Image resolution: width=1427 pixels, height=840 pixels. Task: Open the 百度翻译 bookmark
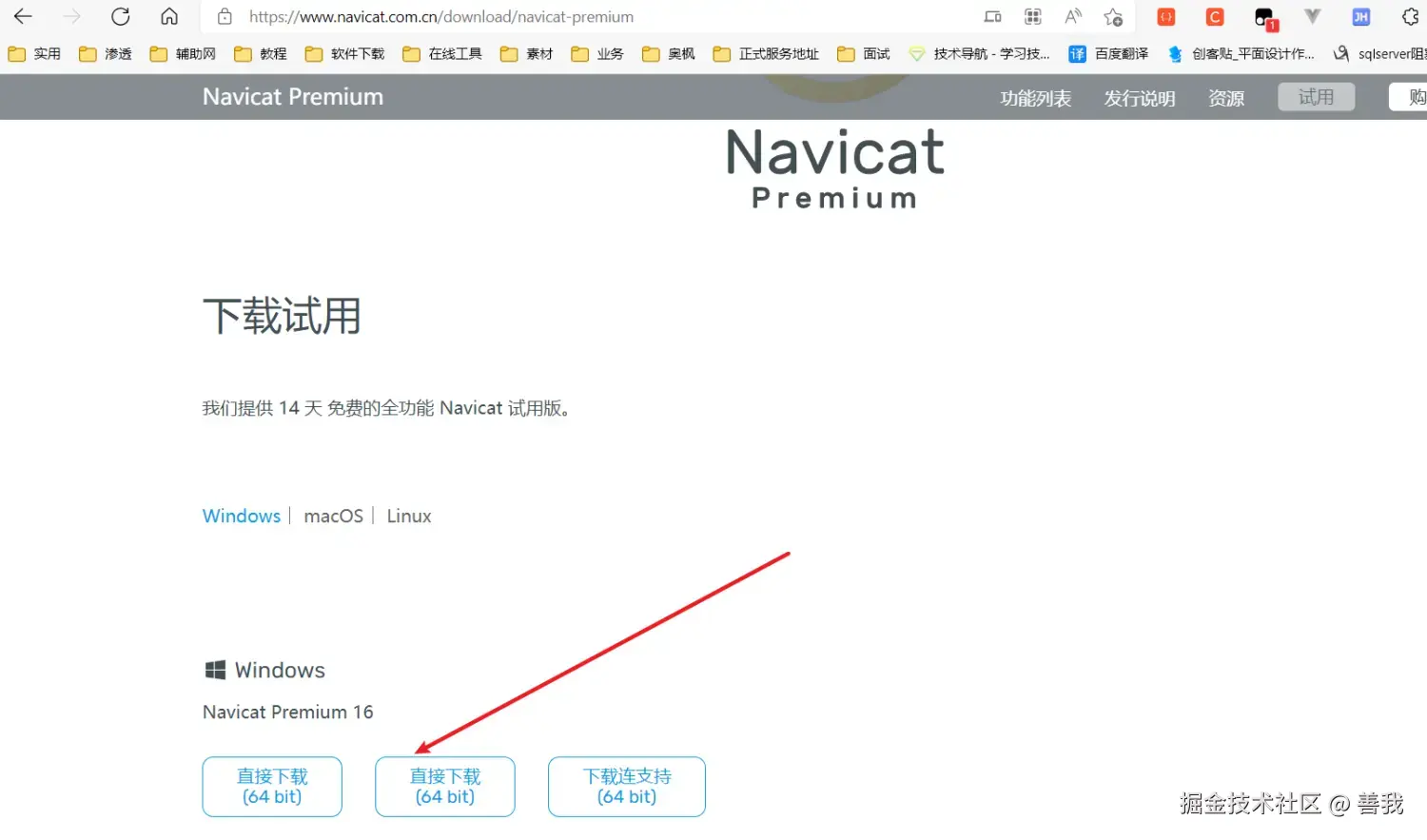tap(1109, 54)
